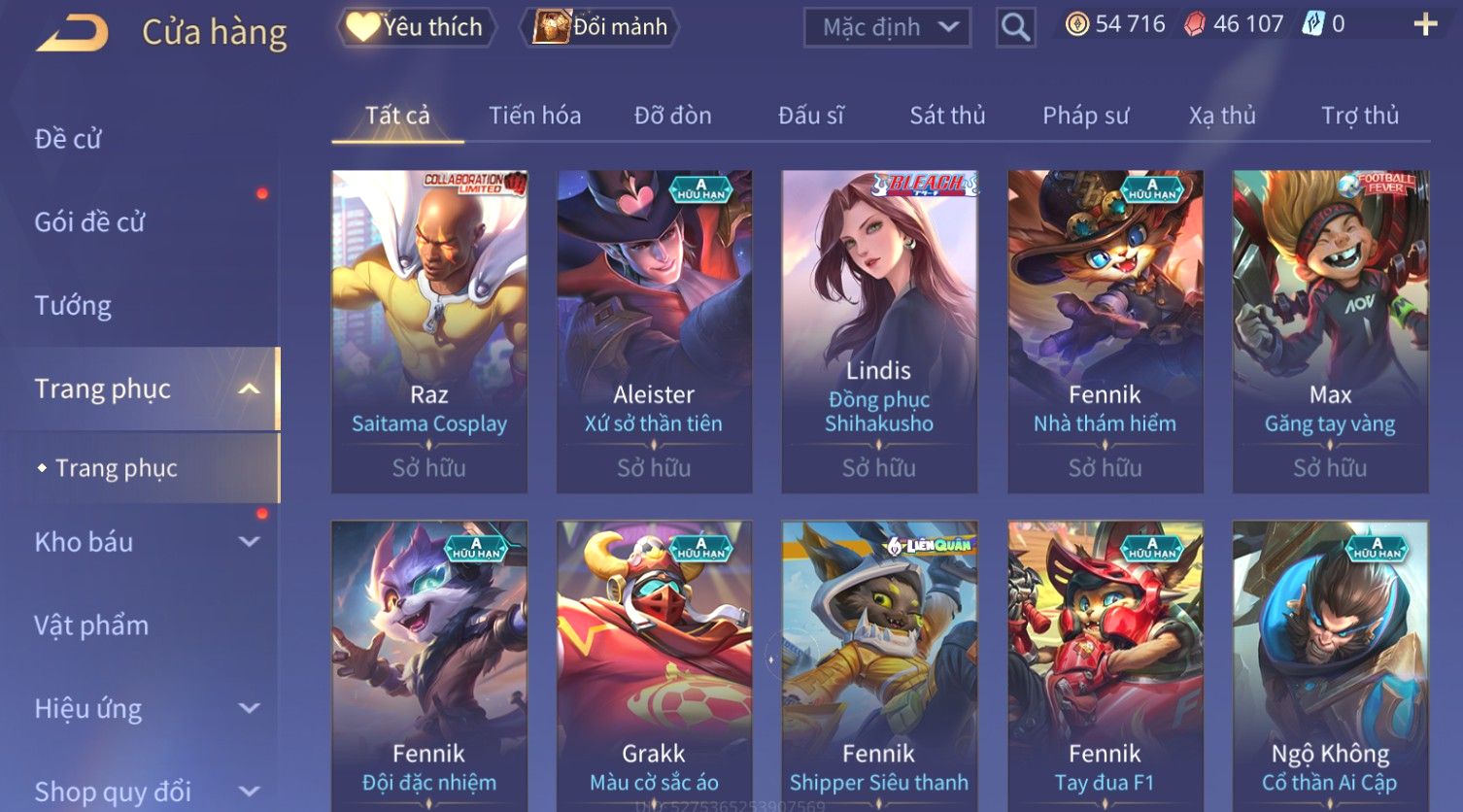Image resolution: width=1463 pixels, height=812 pixels.
Task: Select the Lindis Đồng phục Shihakusho card
Action: point(879,331)
